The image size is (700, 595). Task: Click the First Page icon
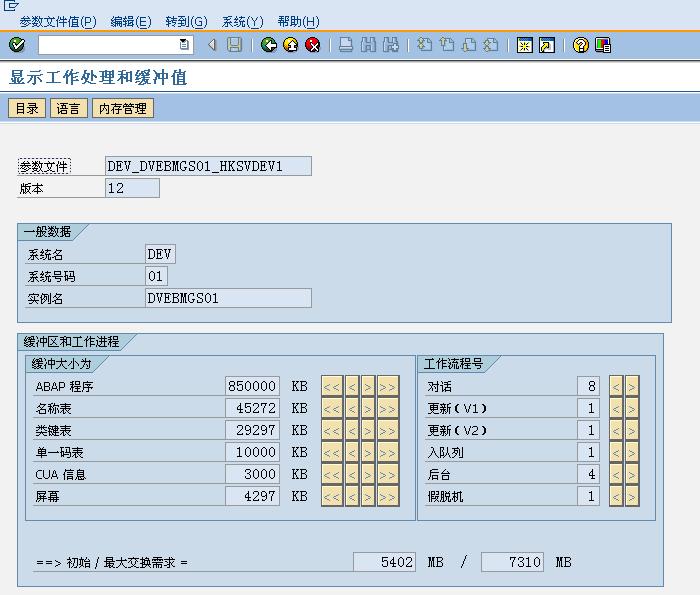424,45
